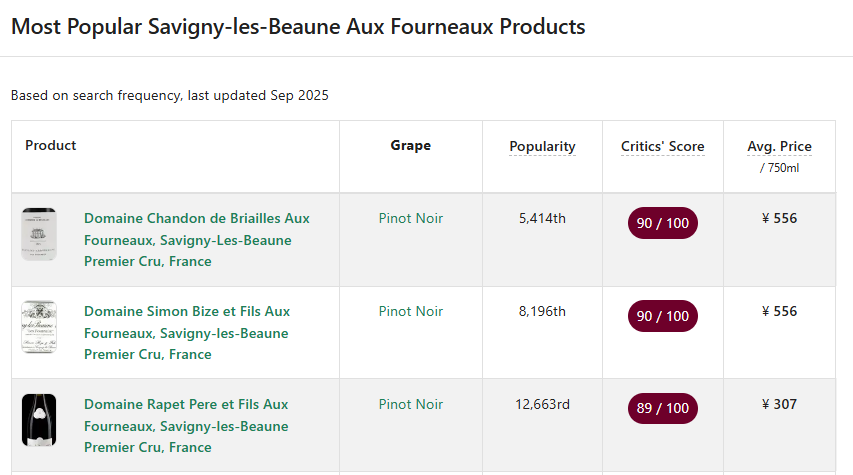
Task: Click the 90 / 100 badge for Simon Bize
Action: (x=662, y=316)
